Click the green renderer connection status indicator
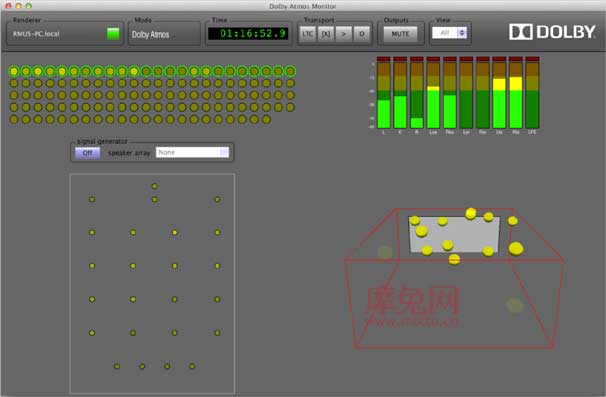The height and width of the screenshot is (397, 606). 113,34
